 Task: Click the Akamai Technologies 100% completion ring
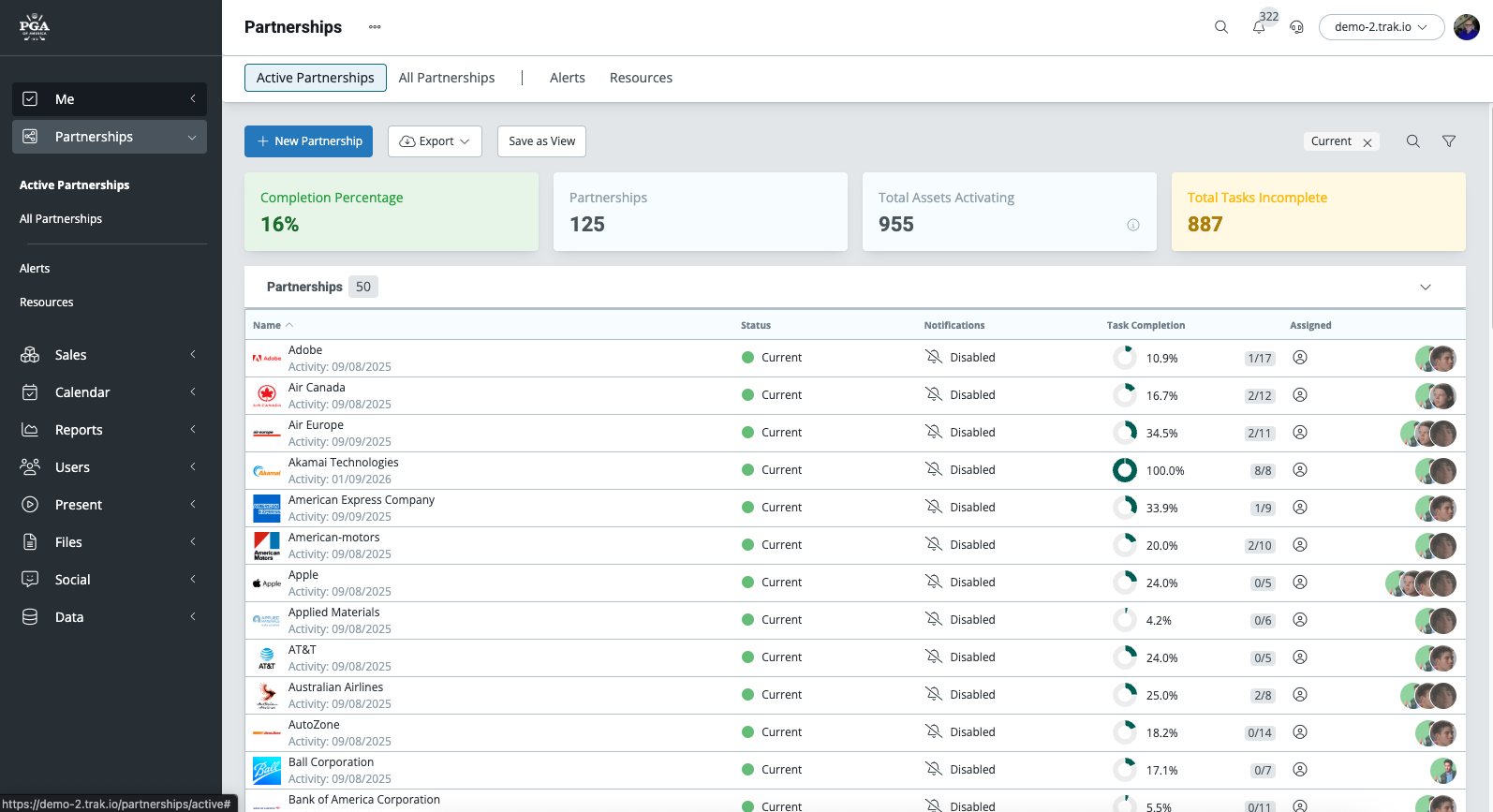pos(1125,470)
